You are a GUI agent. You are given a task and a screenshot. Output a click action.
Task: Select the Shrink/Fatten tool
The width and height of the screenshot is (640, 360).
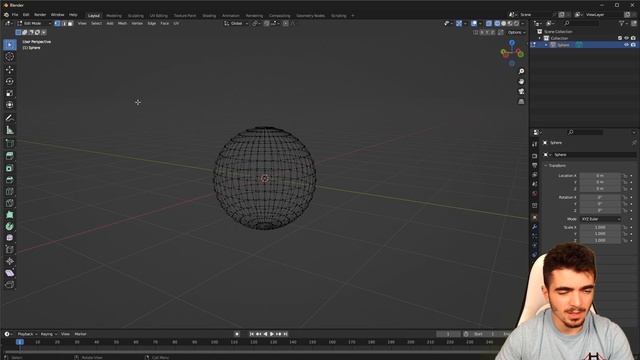click(x=10, y=261)
